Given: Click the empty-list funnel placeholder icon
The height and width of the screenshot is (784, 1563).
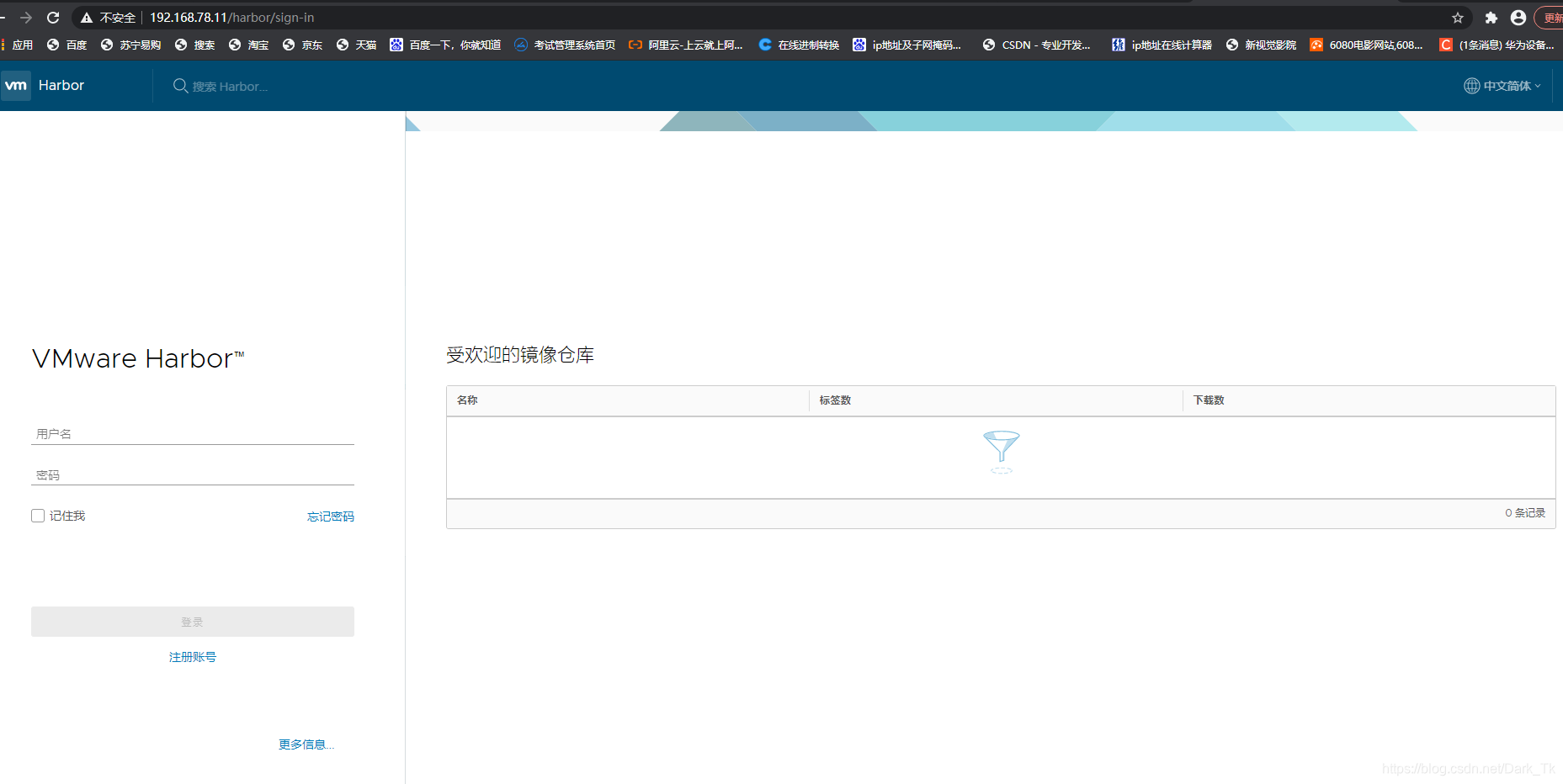Looking at the screenshot, I should [x=1001, y=452].
